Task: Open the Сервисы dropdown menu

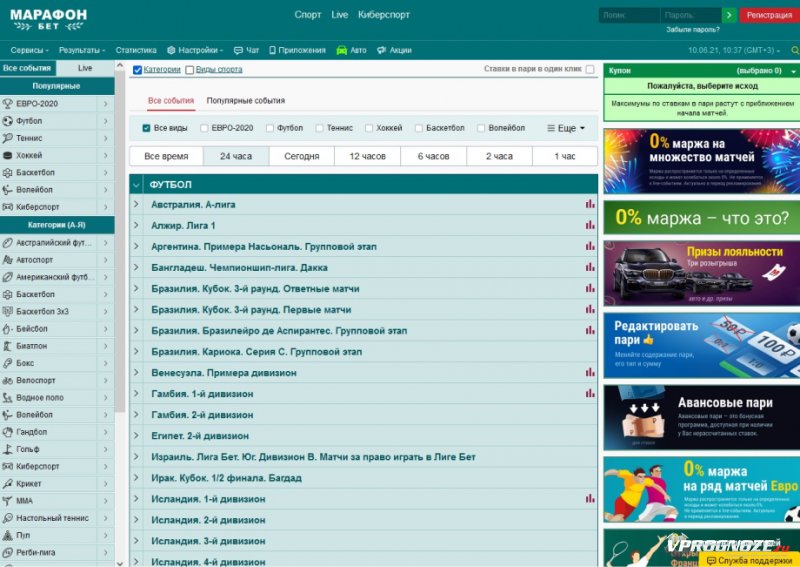Action: (30, 50)
